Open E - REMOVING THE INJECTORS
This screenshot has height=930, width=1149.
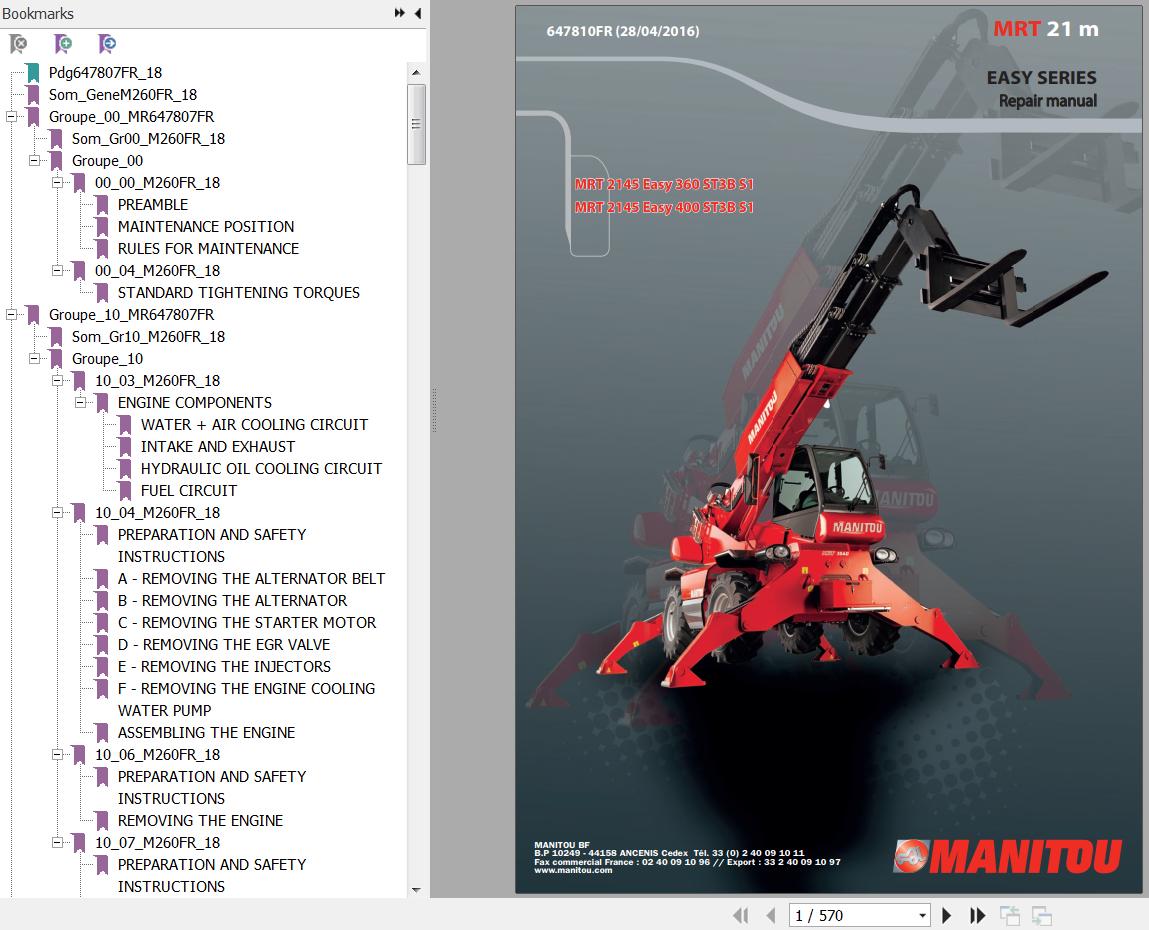(x=224, y=666)
